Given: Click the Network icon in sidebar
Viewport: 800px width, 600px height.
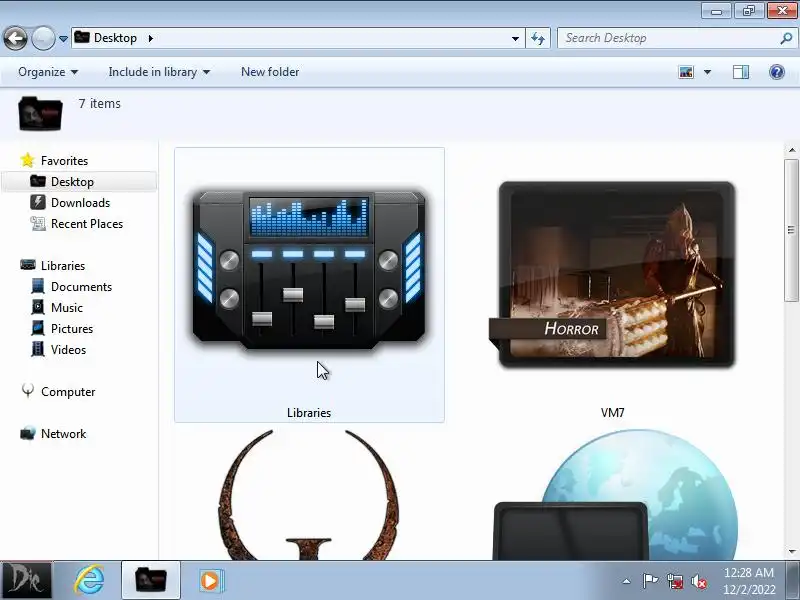Looking at the screenshot, I should coord(28,434).
